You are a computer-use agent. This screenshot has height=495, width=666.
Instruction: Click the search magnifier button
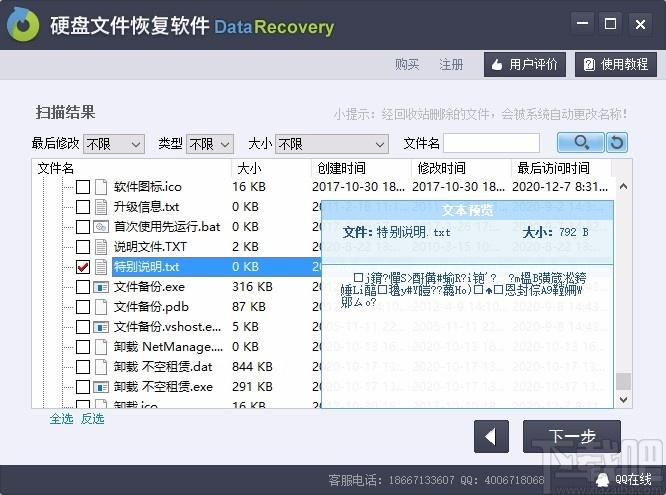581,142
